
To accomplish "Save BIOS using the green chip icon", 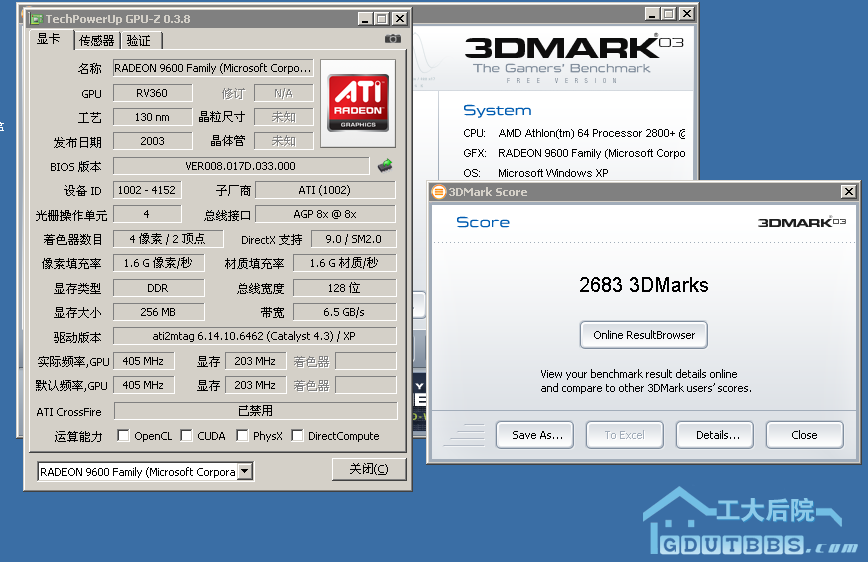I will pyautogui.click(x=385, y=165).
